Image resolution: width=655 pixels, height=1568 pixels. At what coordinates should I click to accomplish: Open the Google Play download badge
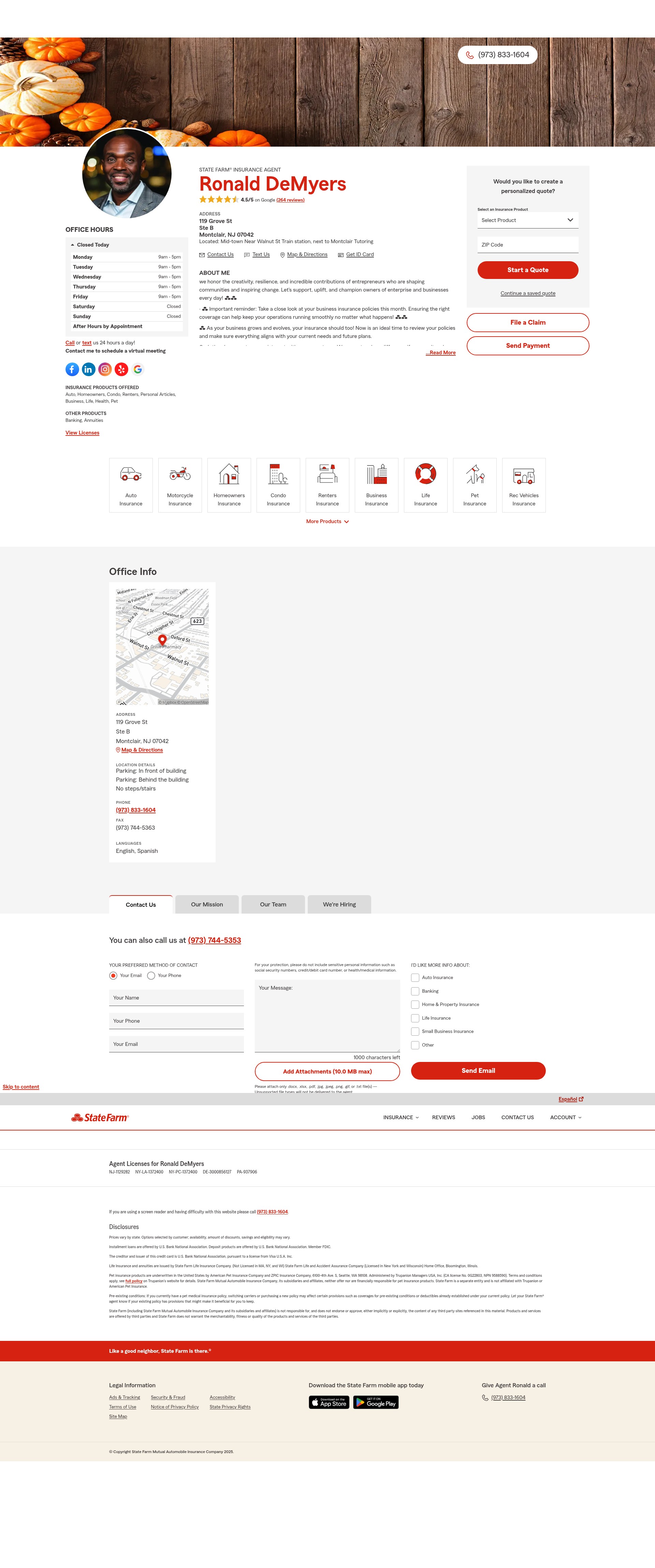(x=376, y=1402)
